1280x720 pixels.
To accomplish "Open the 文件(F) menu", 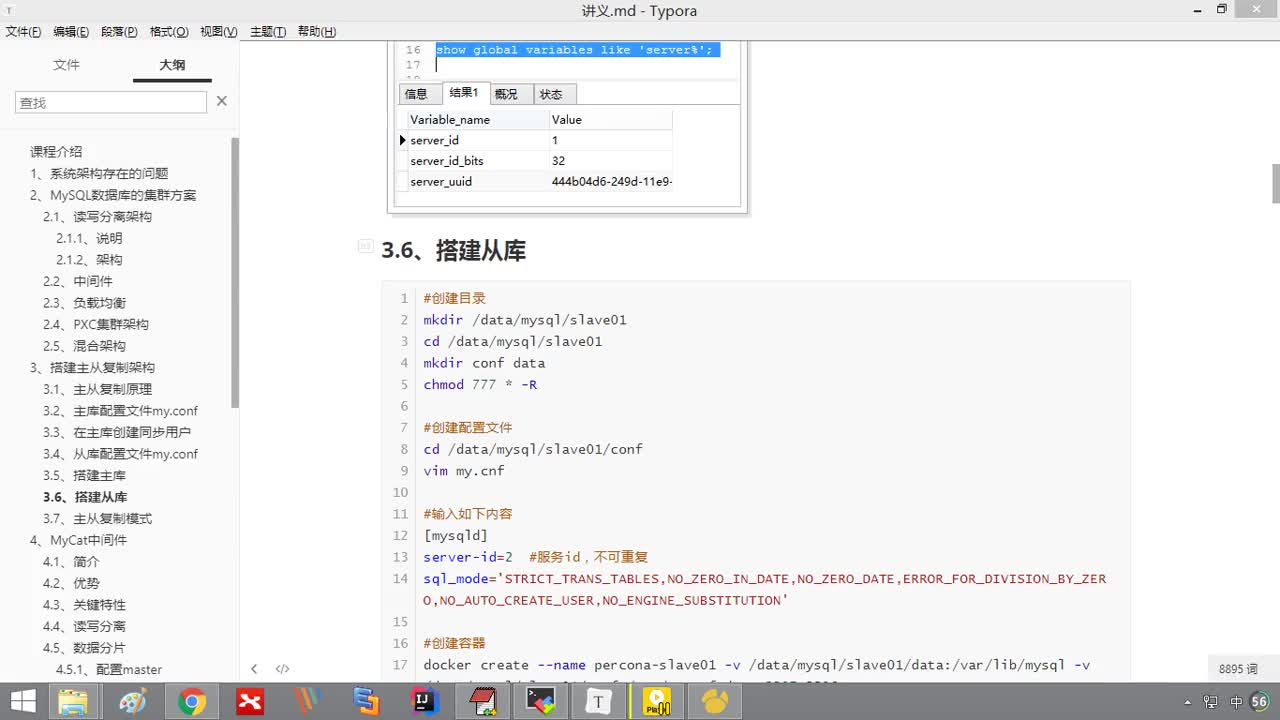I will pyautogui.click(x=23, y=32).
